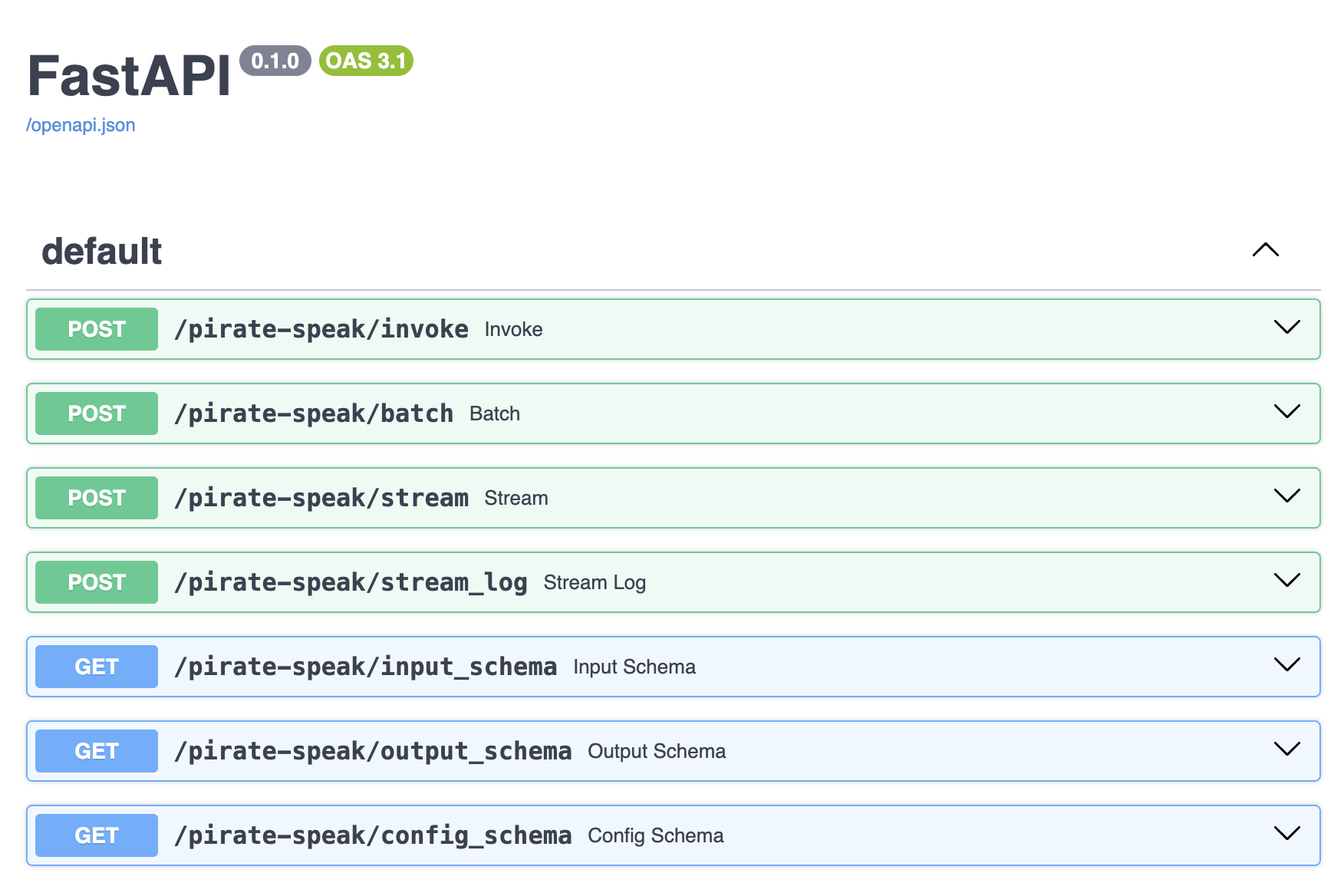Expand the /pirate-speak/stream endpoint chevron
Screen dimensions: 1344x896
click(x=1286, y=497)
